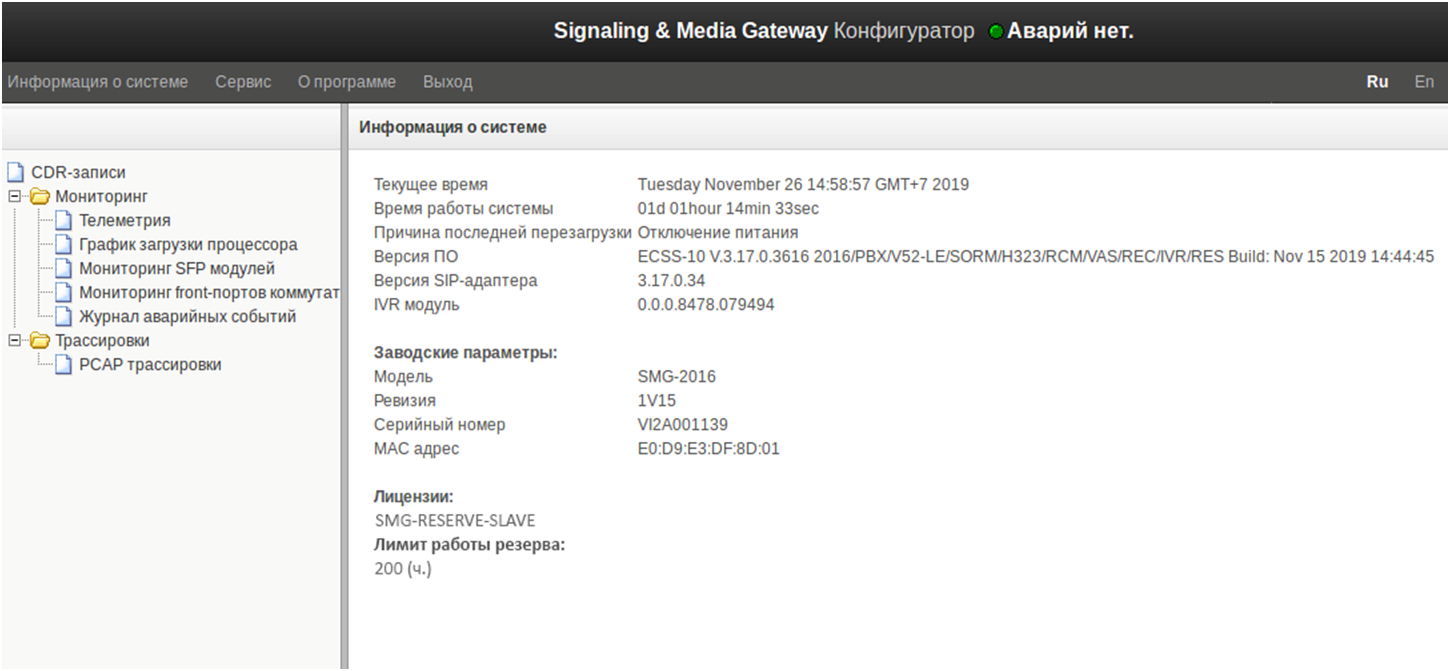Click Выход to log out
Screen dimensions: 1450x671
click(447, 82)
